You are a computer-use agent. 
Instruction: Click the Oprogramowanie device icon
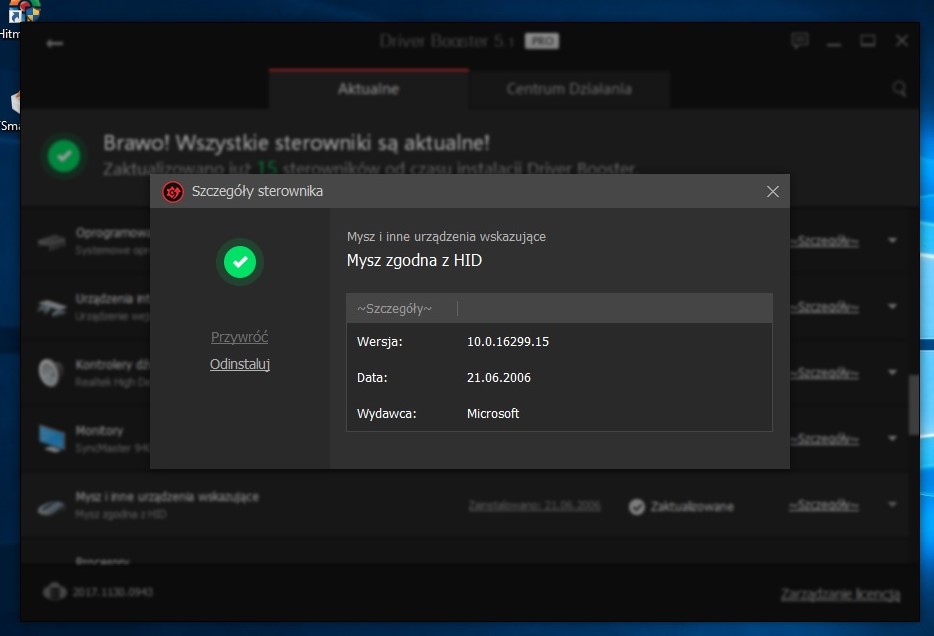tap(51, 242)
